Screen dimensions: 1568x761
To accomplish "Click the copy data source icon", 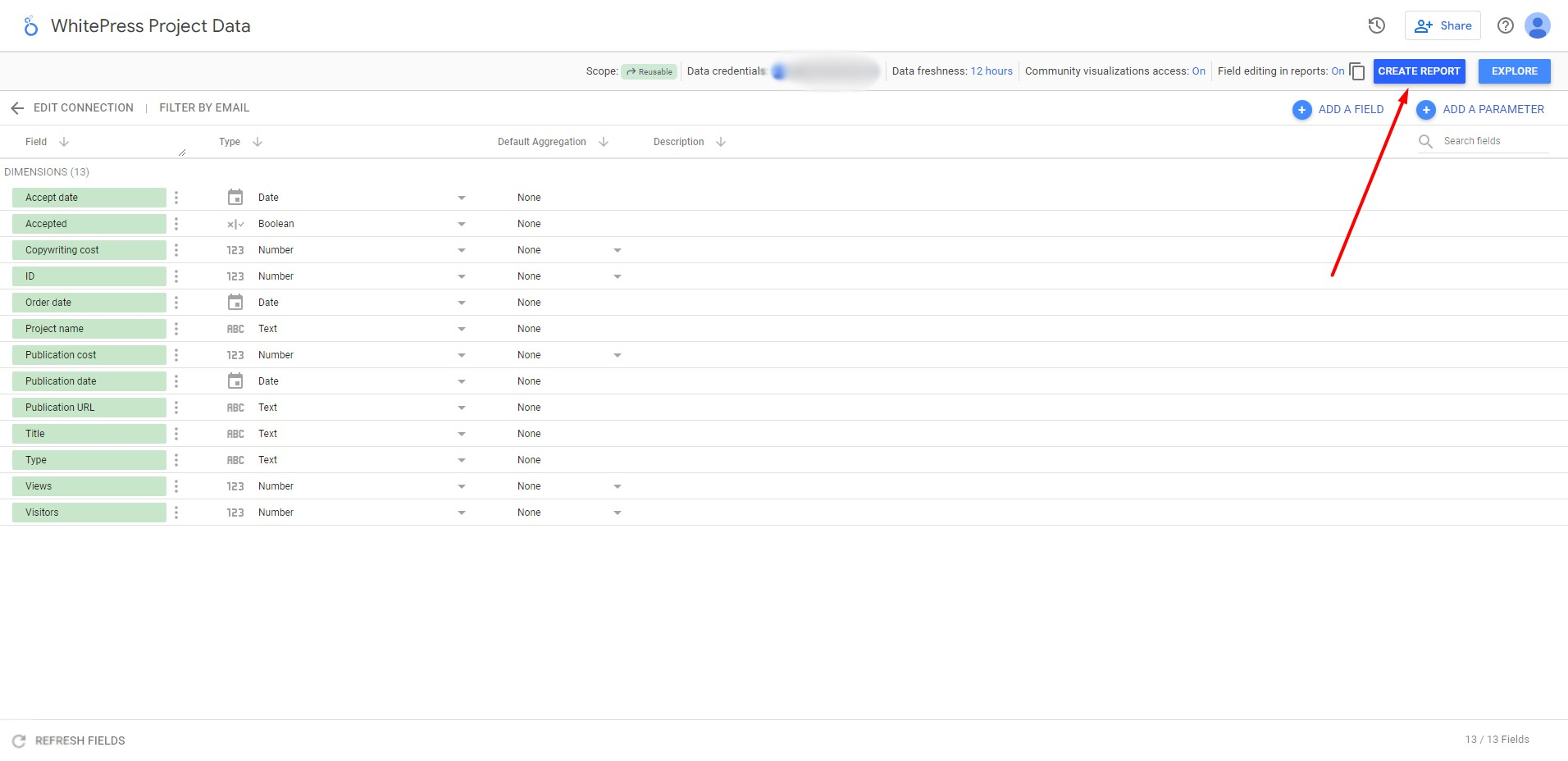I will 1357,71.
